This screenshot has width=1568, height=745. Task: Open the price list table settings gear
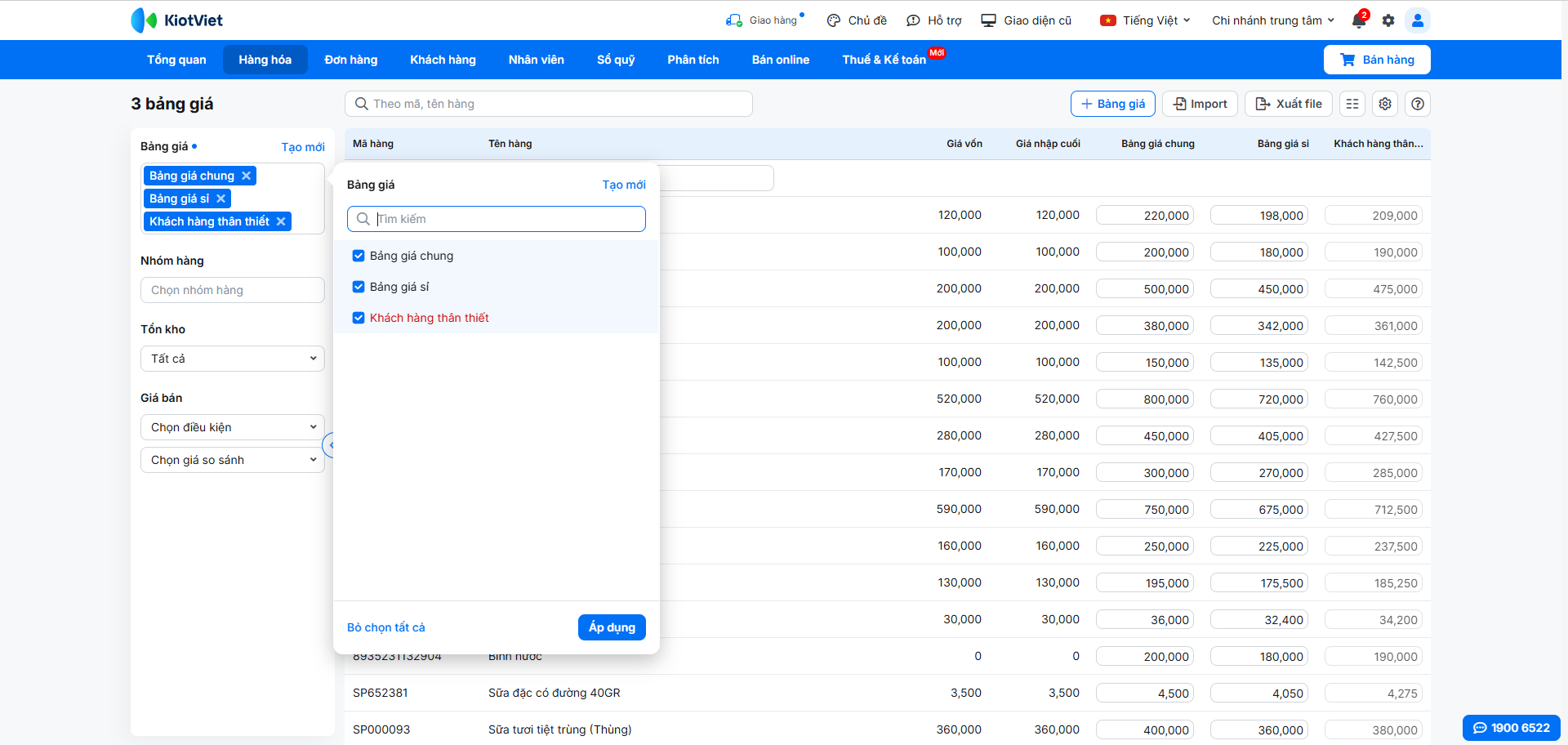pos(1385,104)
